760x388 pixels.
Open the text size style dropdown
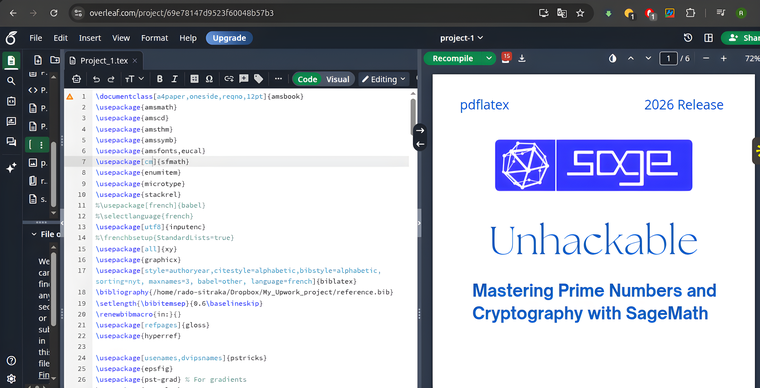pos(134,79)
